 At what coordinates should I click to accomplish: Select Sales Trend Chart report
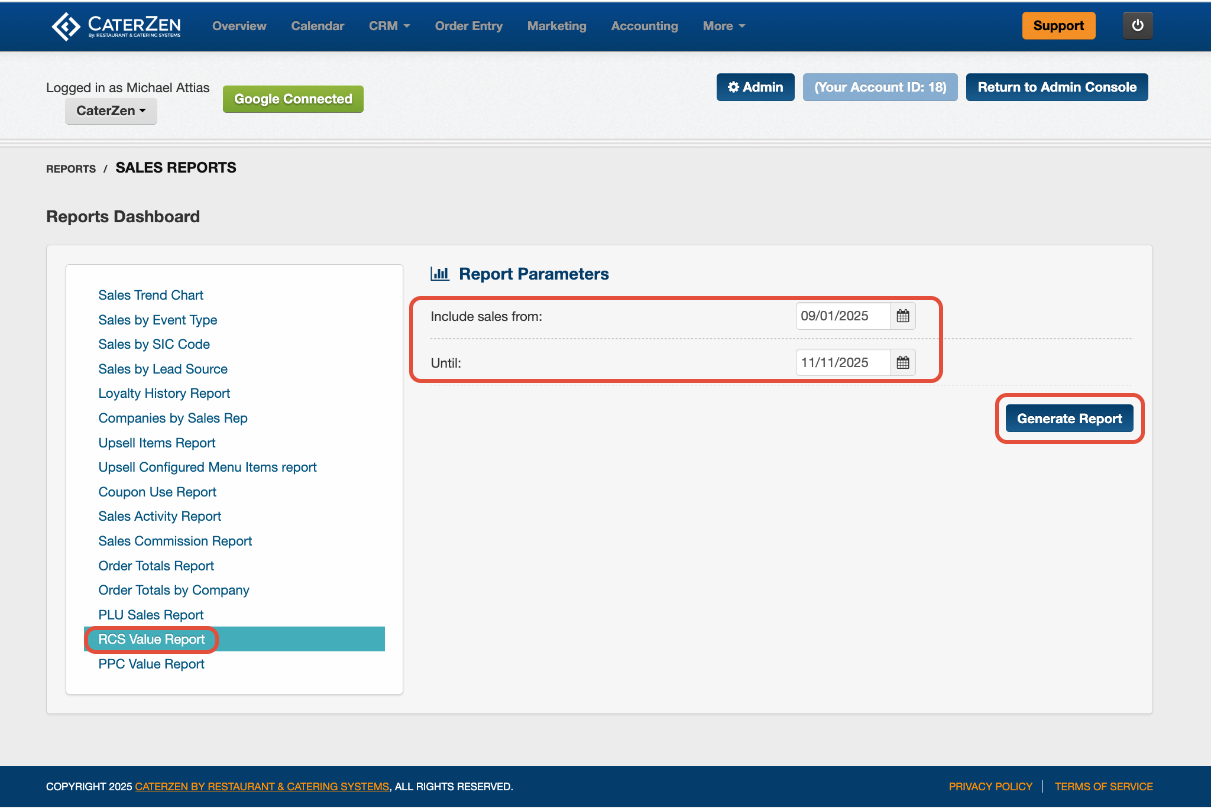click(151, 295)
